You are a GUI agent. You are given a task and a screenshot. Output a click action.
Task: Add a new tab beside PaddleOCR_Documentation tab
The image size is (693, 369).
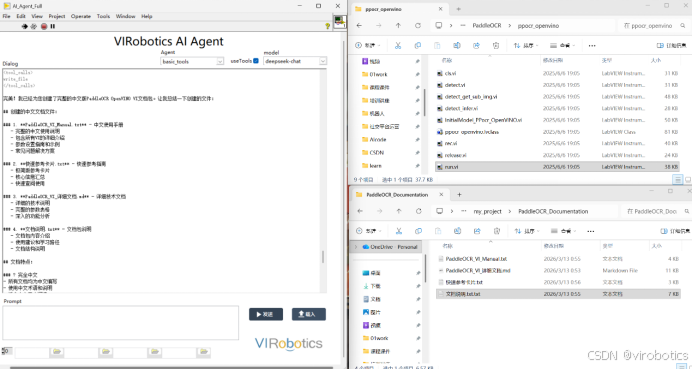[x=459, y=194]
